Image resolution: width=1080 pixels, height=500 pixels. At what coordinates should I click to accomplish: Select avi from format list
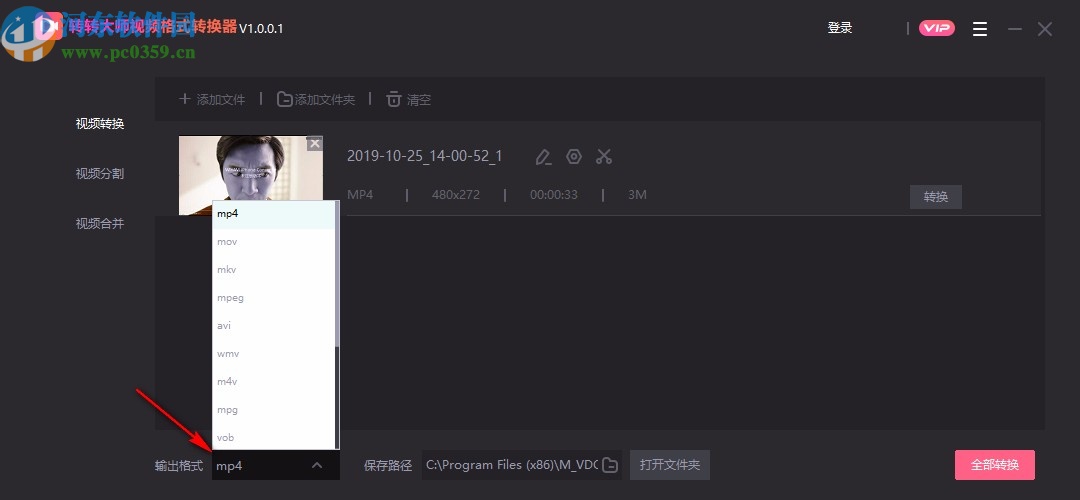273,326
